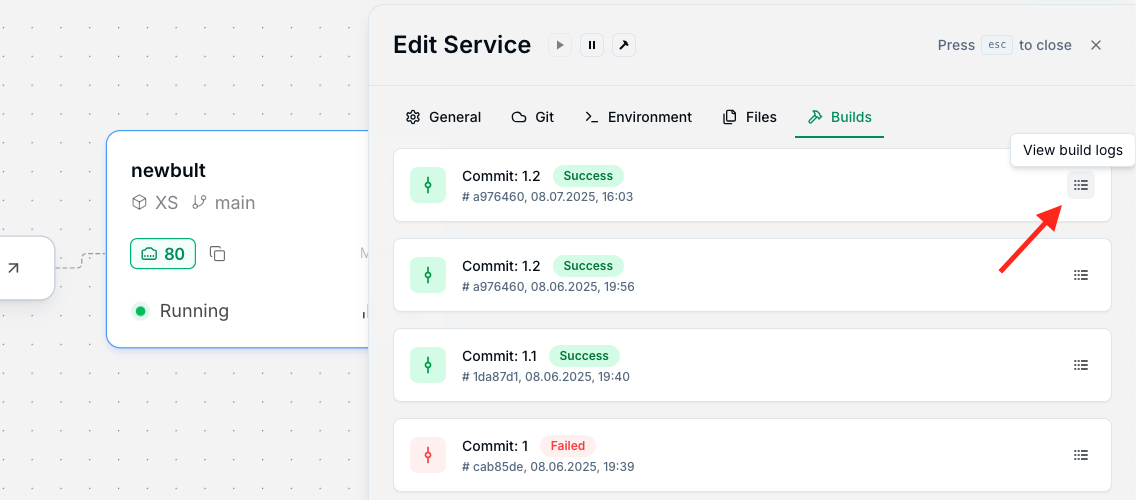Open the Git tab
This screenshot has width=1136, height=500.
532,117
